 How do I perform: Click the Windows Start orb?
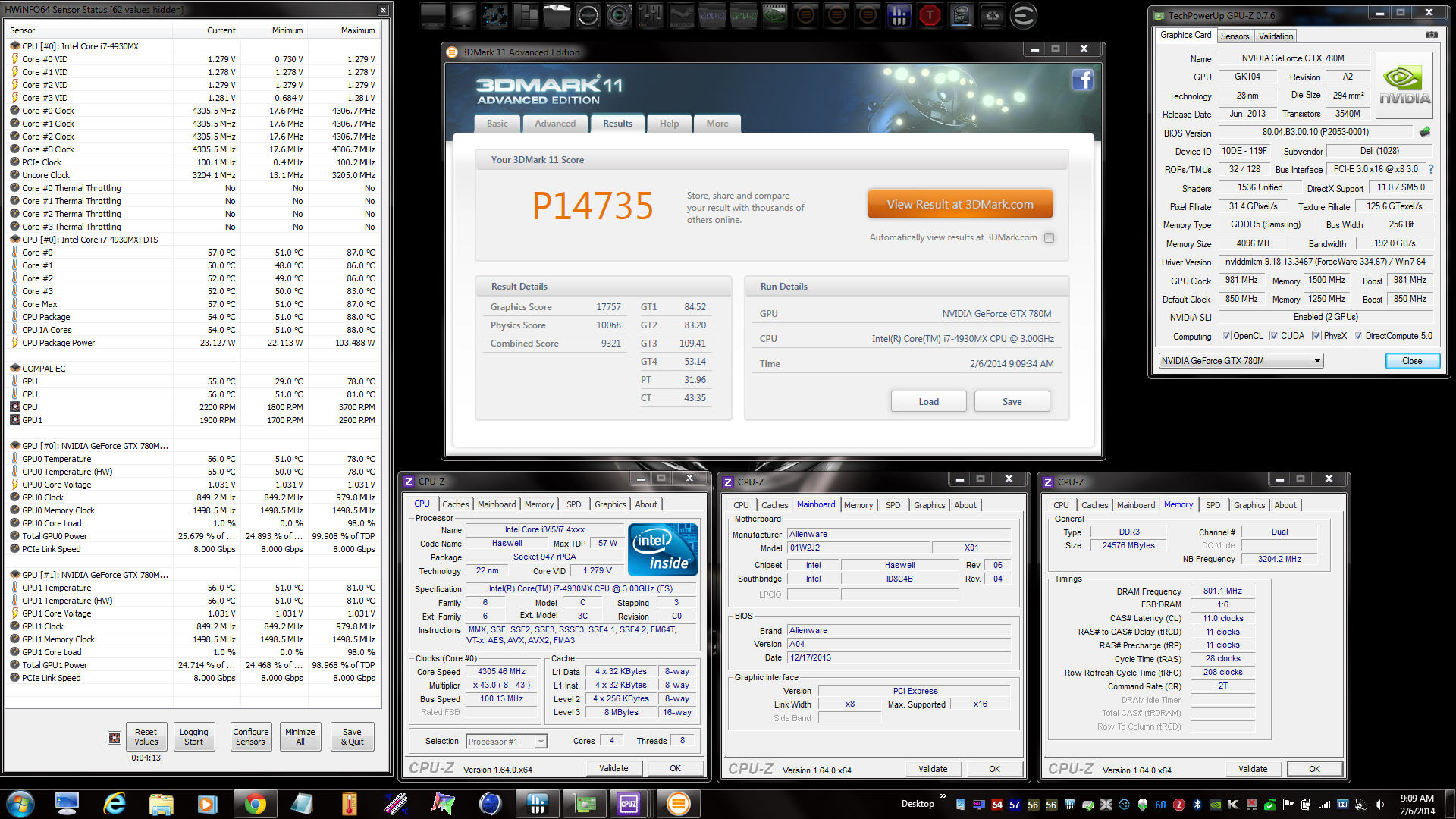(20, 804)
